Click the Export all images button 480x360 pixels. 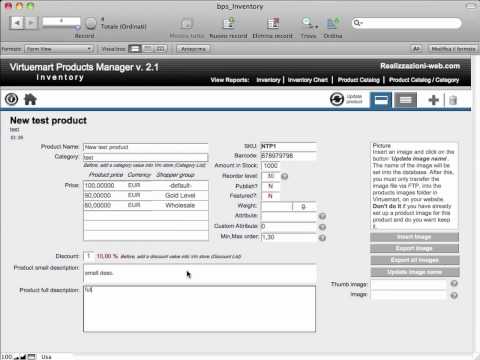pos(415,260)
